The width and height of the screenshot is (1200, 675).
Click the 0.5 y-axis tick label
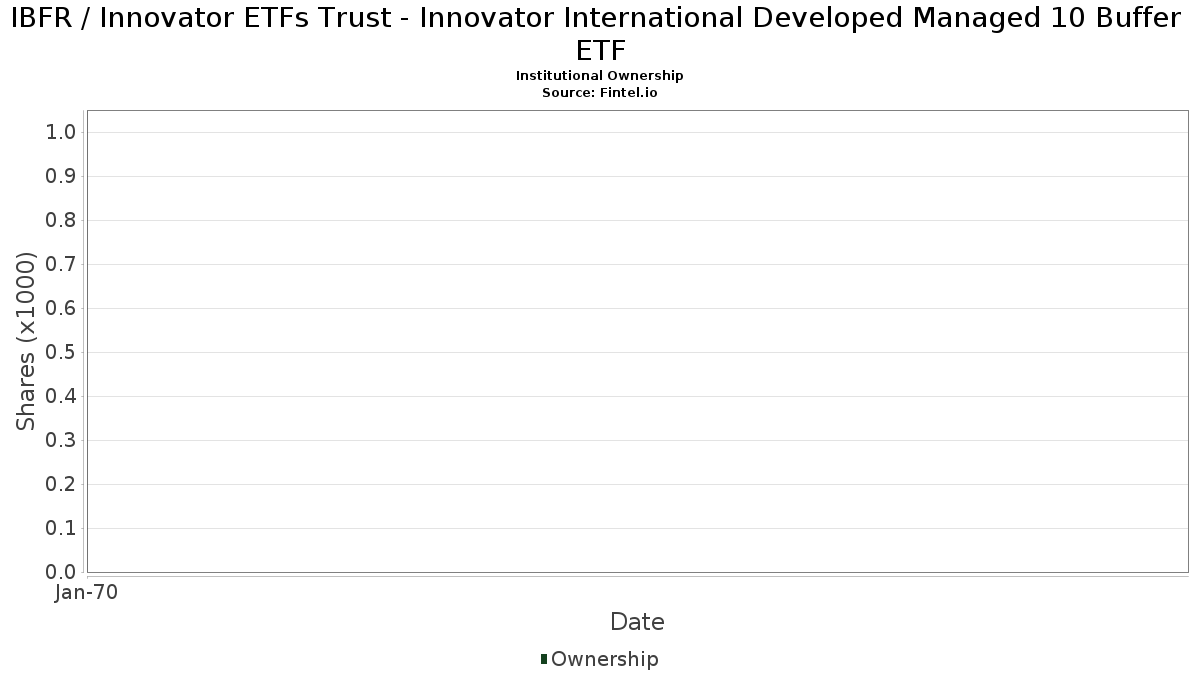[x=62, y=353]
